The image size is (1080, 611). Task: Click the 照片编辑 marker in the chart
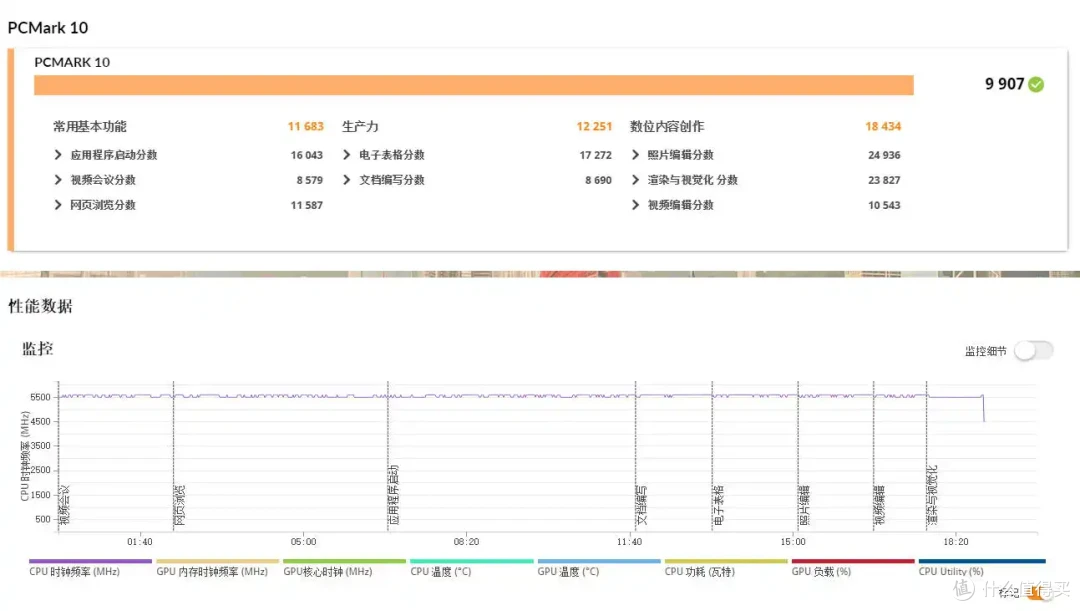(x=804, y=506)
